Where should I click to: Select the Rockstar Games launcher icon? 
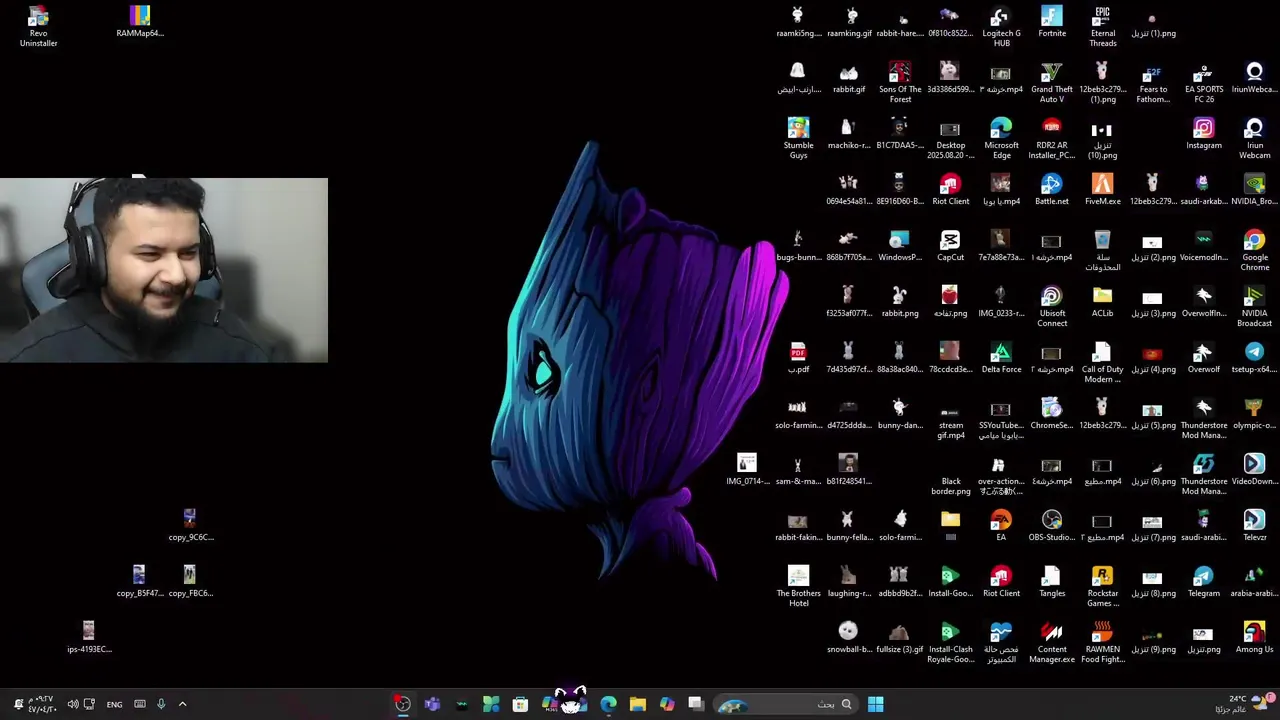(1102, 587)
